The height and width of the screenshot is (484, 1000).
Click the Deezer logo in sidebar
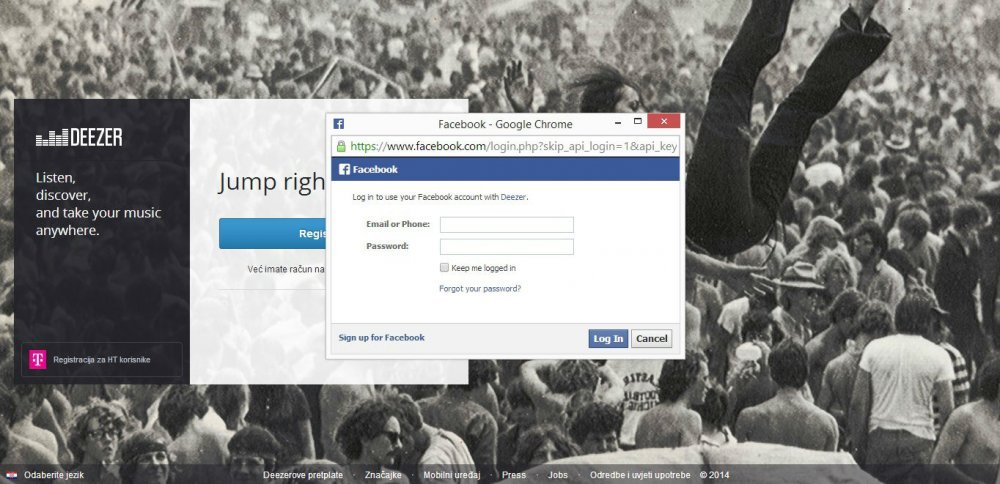(79, 137)
